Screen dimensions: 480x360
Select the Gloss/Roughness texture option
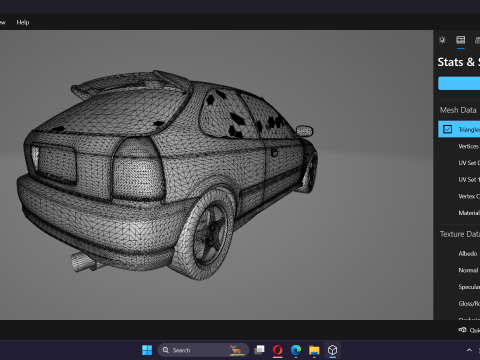[x=469, y=304]
